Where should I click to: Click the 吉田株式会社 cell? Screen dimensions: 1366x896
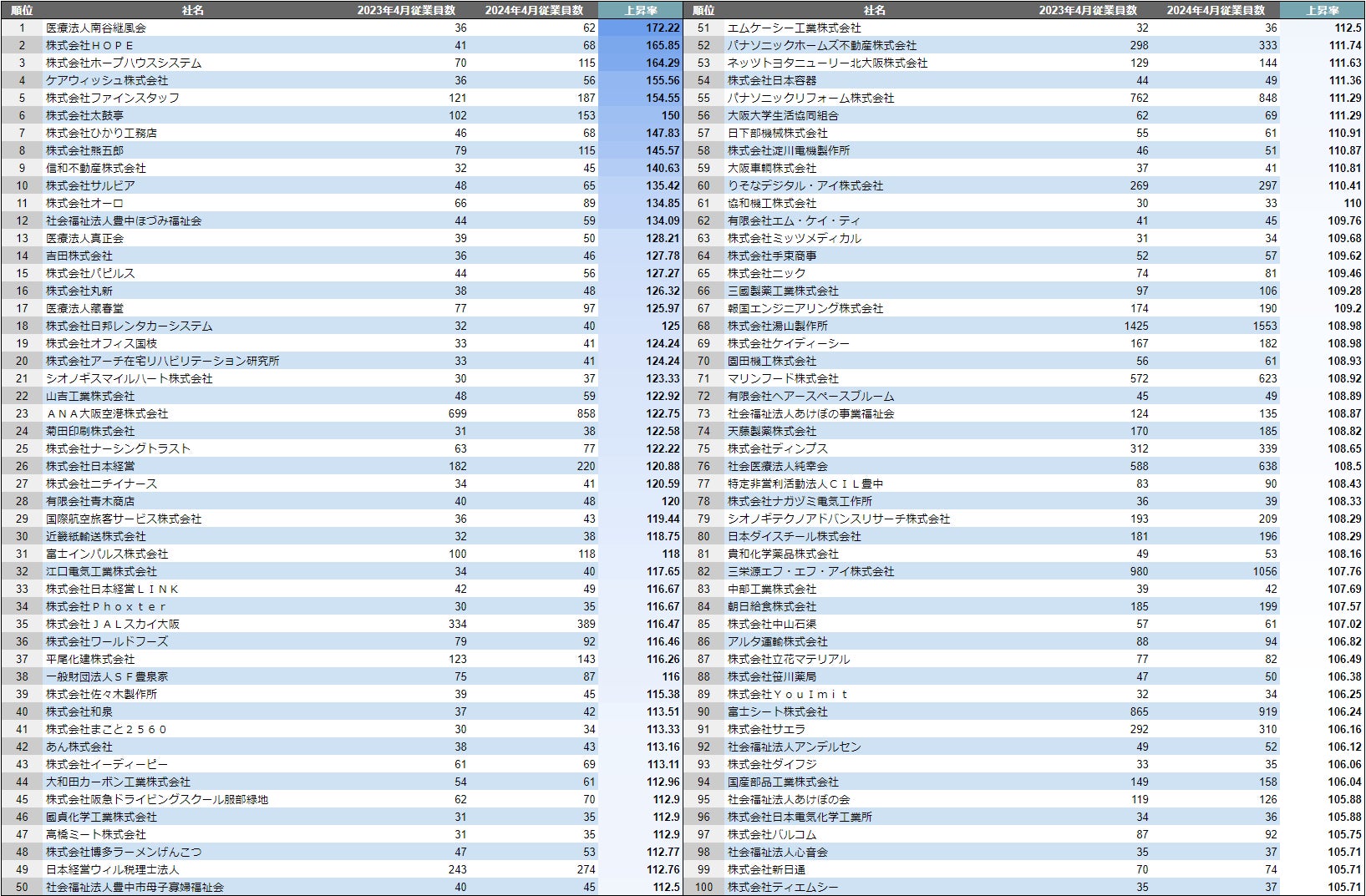(79, 256)
